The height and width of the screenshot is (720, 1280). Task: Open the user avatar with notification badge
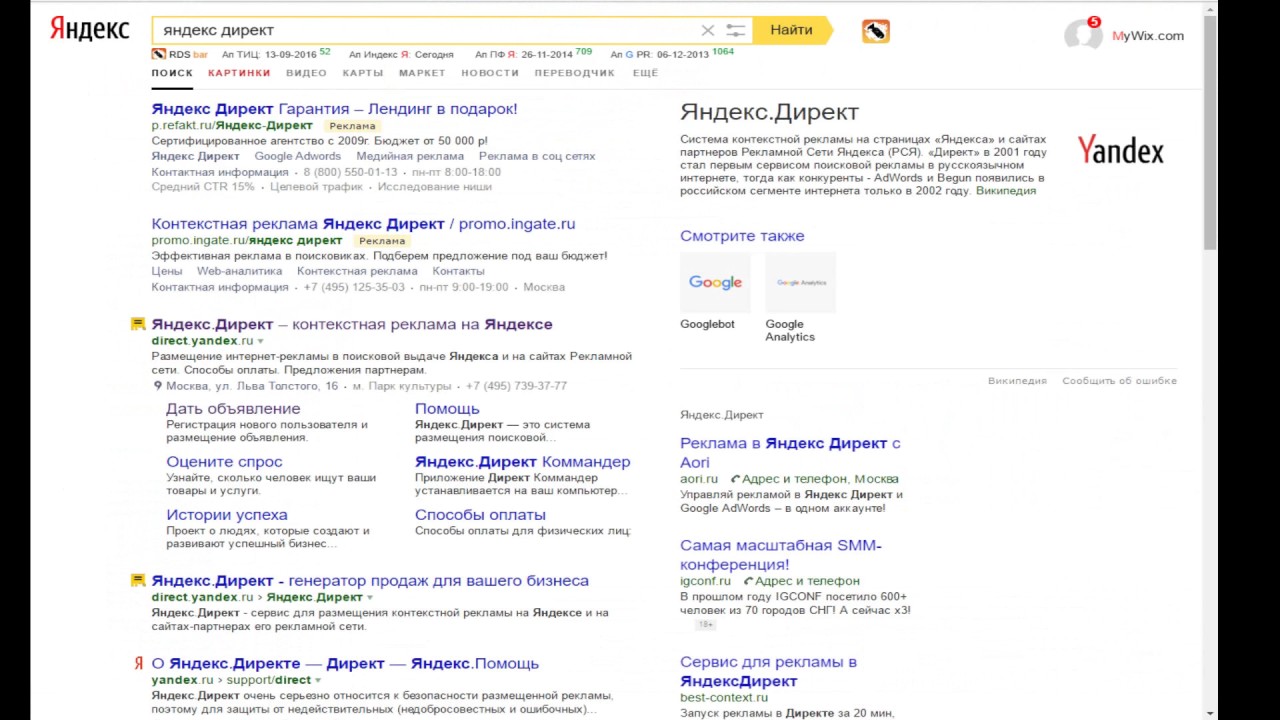[x=1083, y=35]
